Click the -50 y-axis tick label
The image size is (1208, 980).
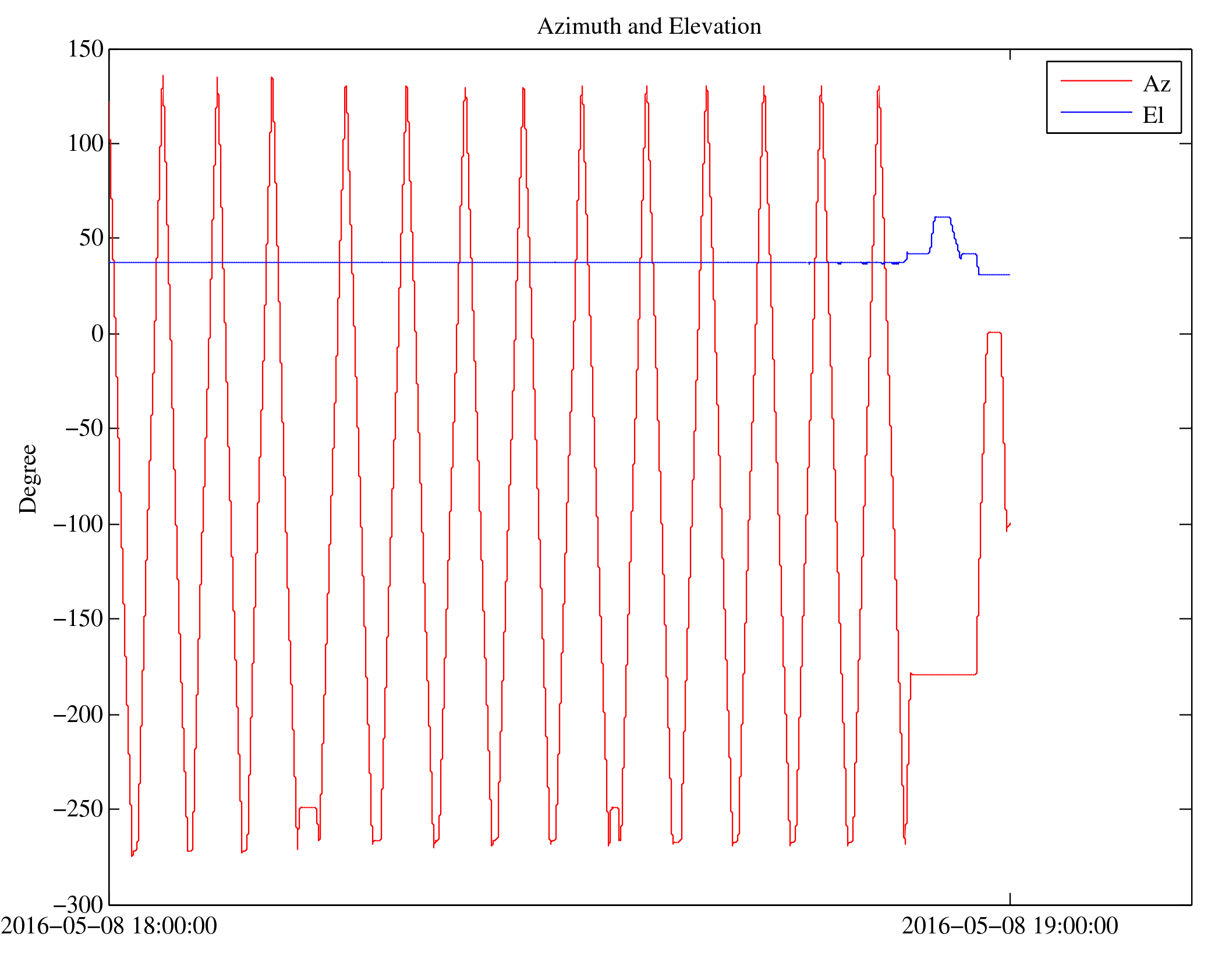(84, 428)
